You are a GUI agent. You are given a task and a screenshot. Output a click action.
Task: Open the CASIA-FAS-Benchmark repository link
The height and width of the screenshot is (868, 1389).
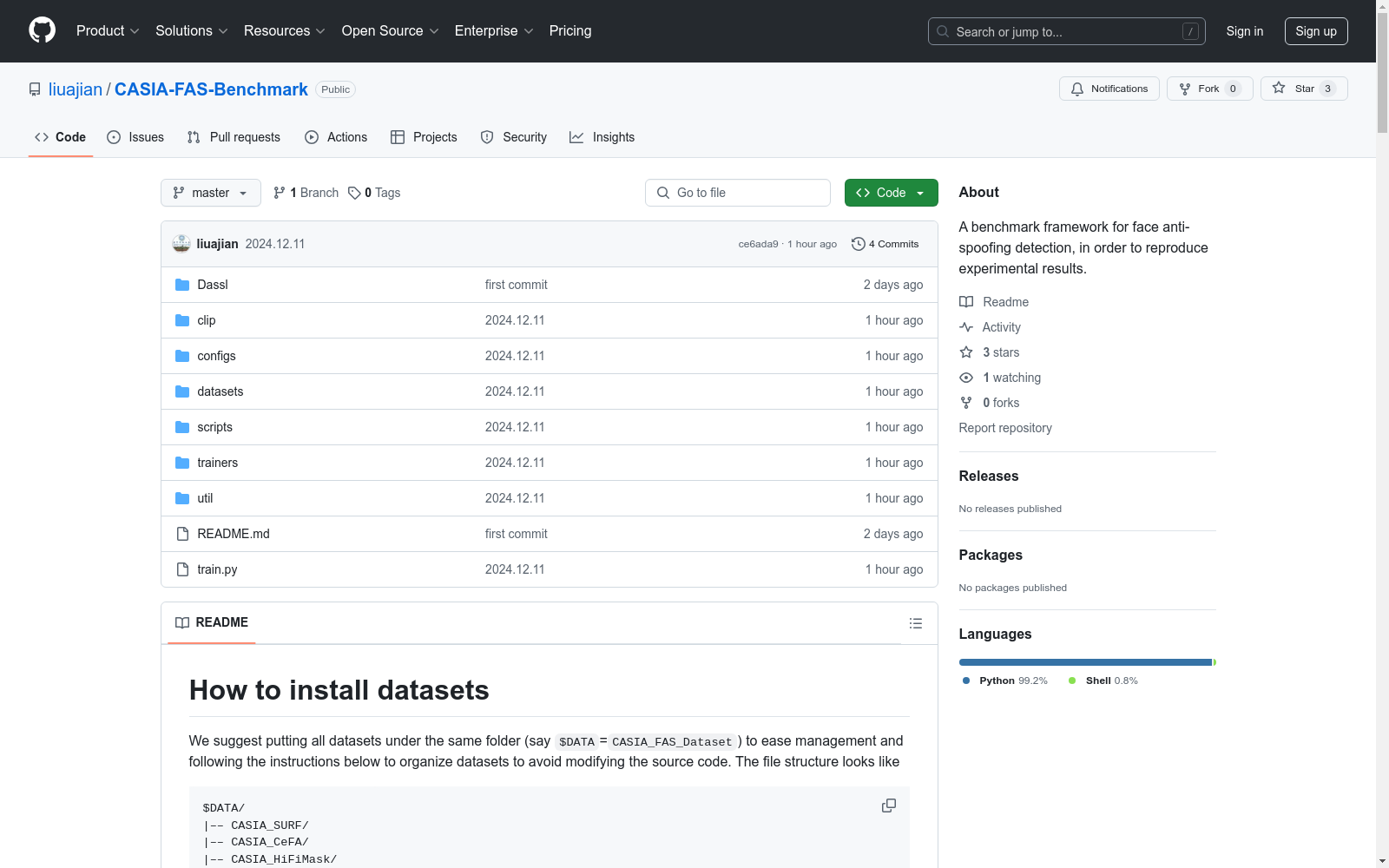click(211, 89)
